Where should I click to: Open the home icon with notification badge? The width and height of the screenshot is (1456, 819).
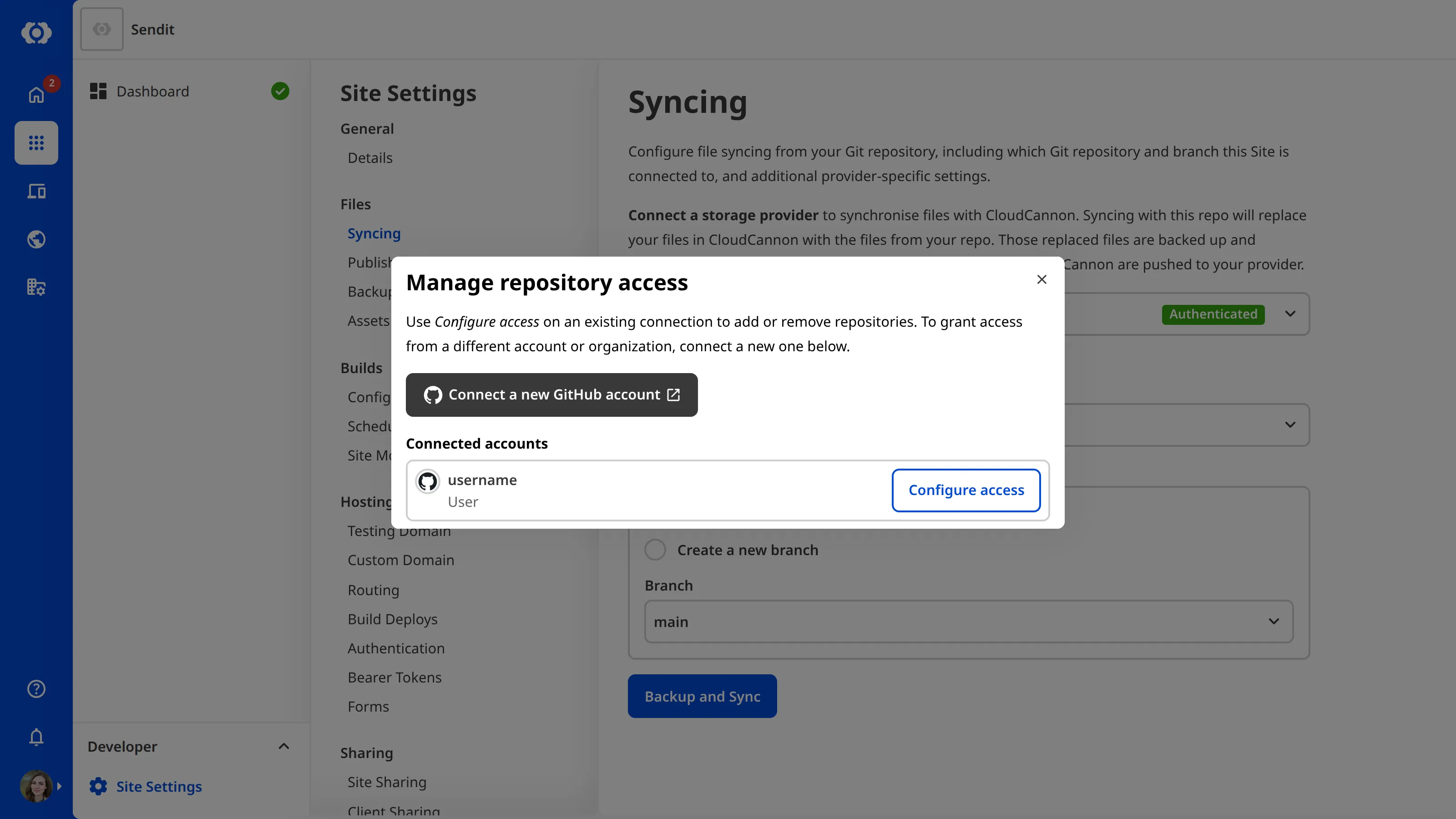(36, 94)
